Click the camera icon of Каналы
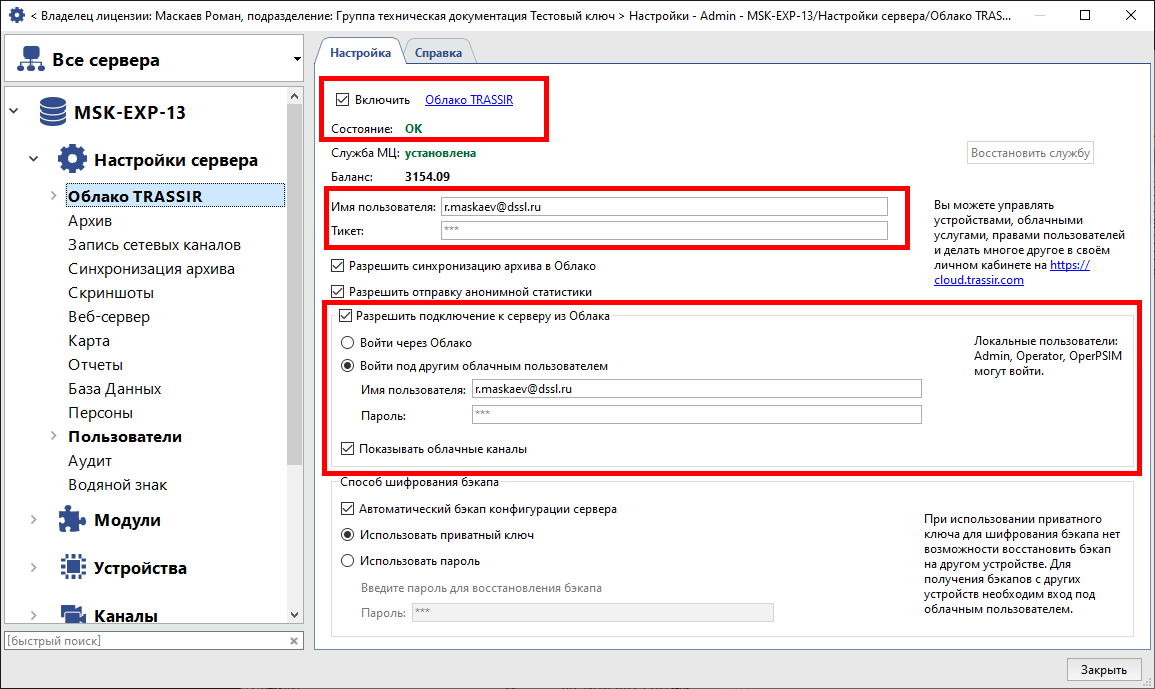The image size is (1155, 689). click(72, 614)
